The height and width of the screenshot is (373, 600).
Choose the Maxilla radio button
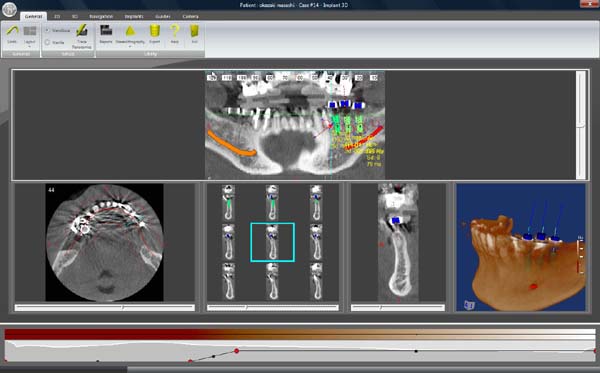(x=47, y=42)
